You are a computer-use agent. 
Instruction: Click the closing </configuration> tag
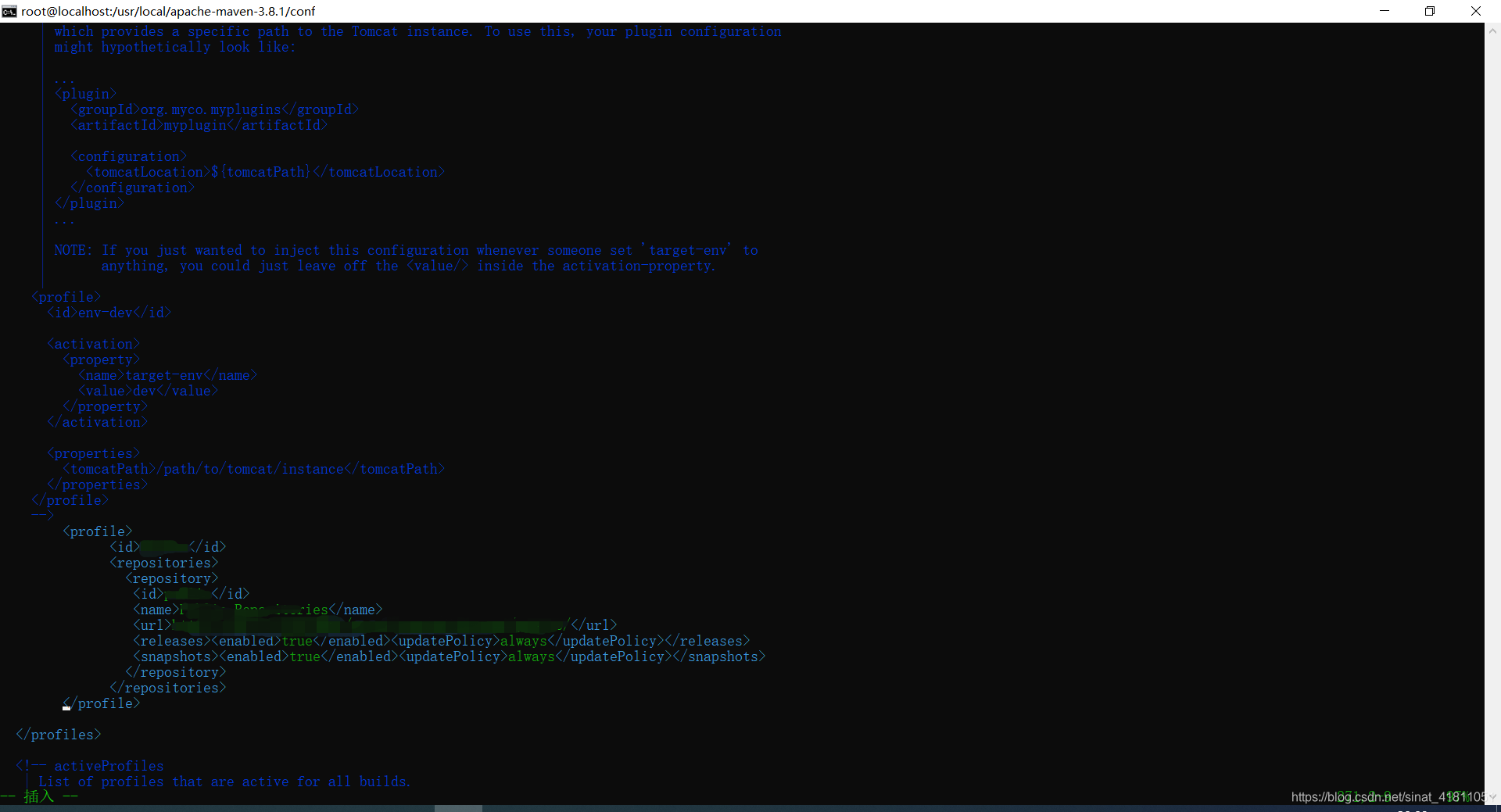point(132,188)
